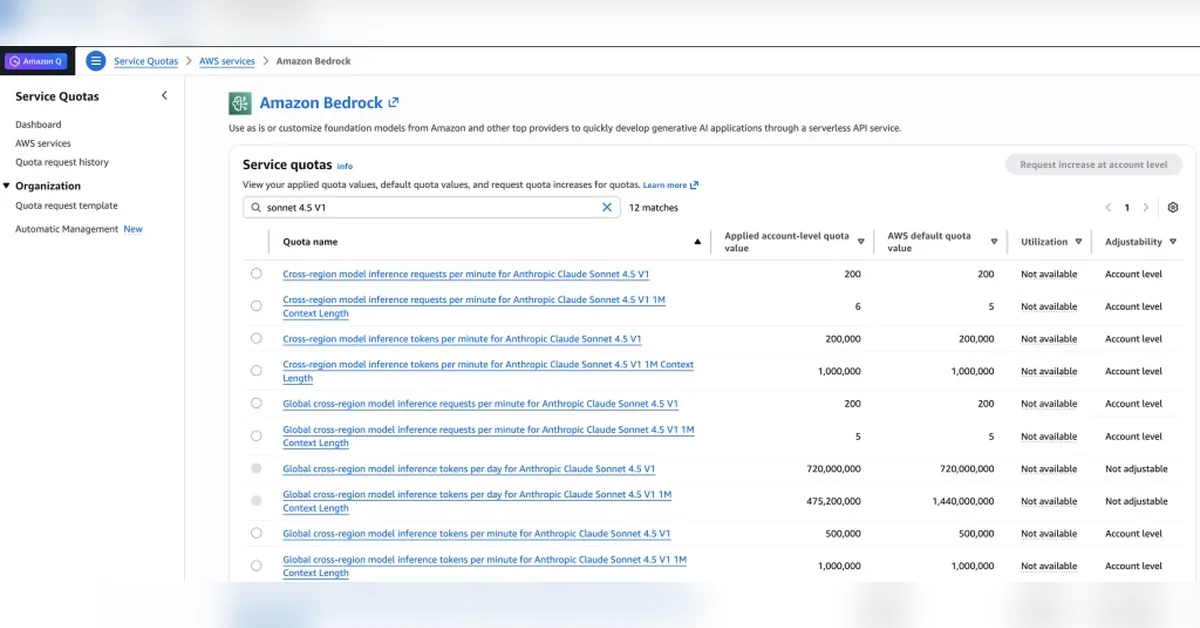The height and width of the screenshot is (628, 1200).
Task: Open table preferences gear icon
Action: (1173, 208)
